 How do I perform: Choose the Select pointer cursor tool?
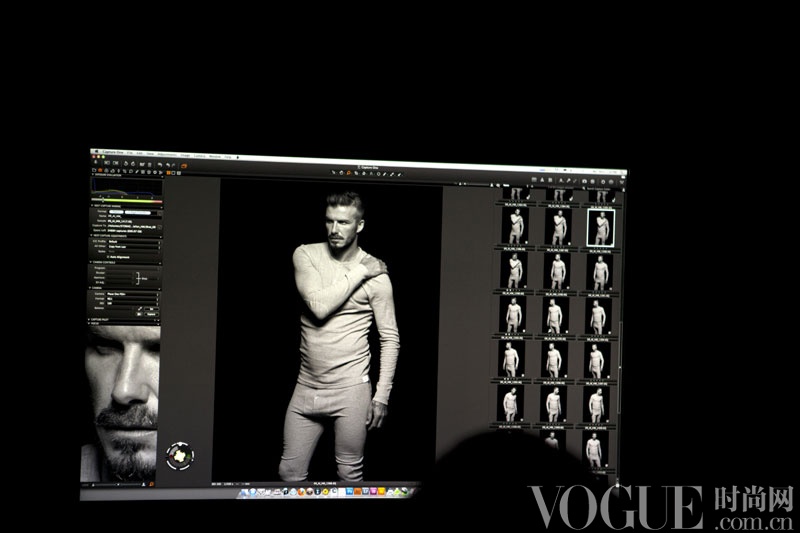[x=334, y=172]
